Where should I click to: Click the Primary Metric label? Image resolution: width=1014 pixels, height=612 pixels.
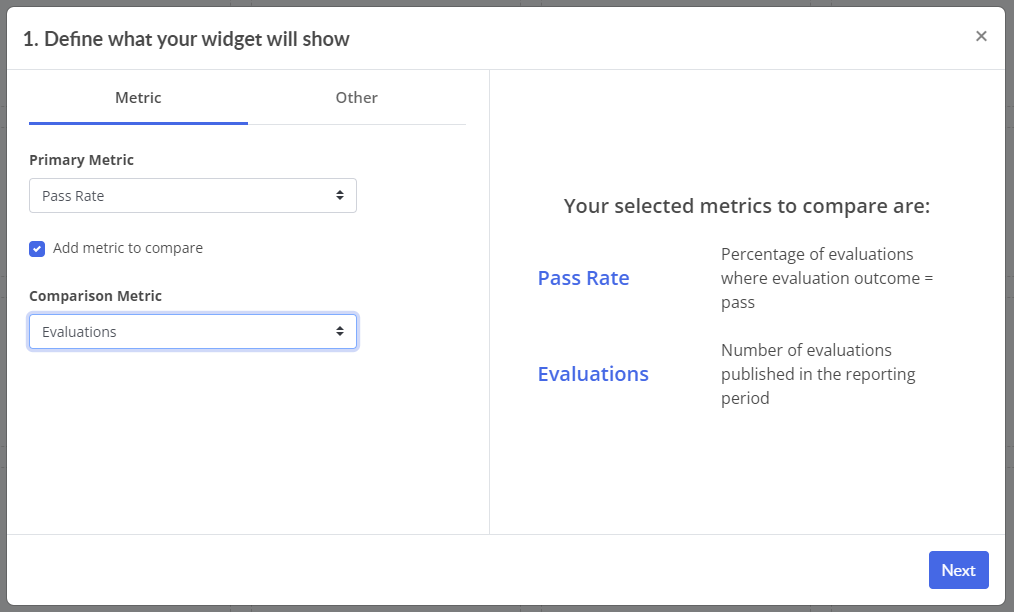tap(81, 160)
